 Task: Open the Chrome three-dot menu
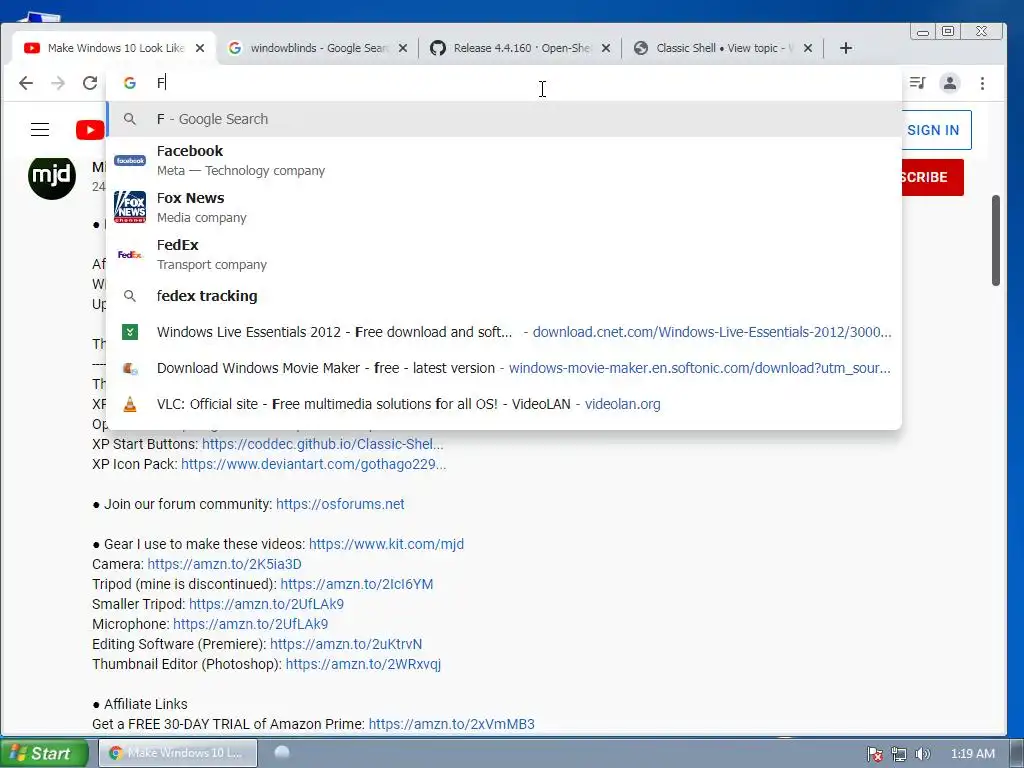click(x=982, y=83)
